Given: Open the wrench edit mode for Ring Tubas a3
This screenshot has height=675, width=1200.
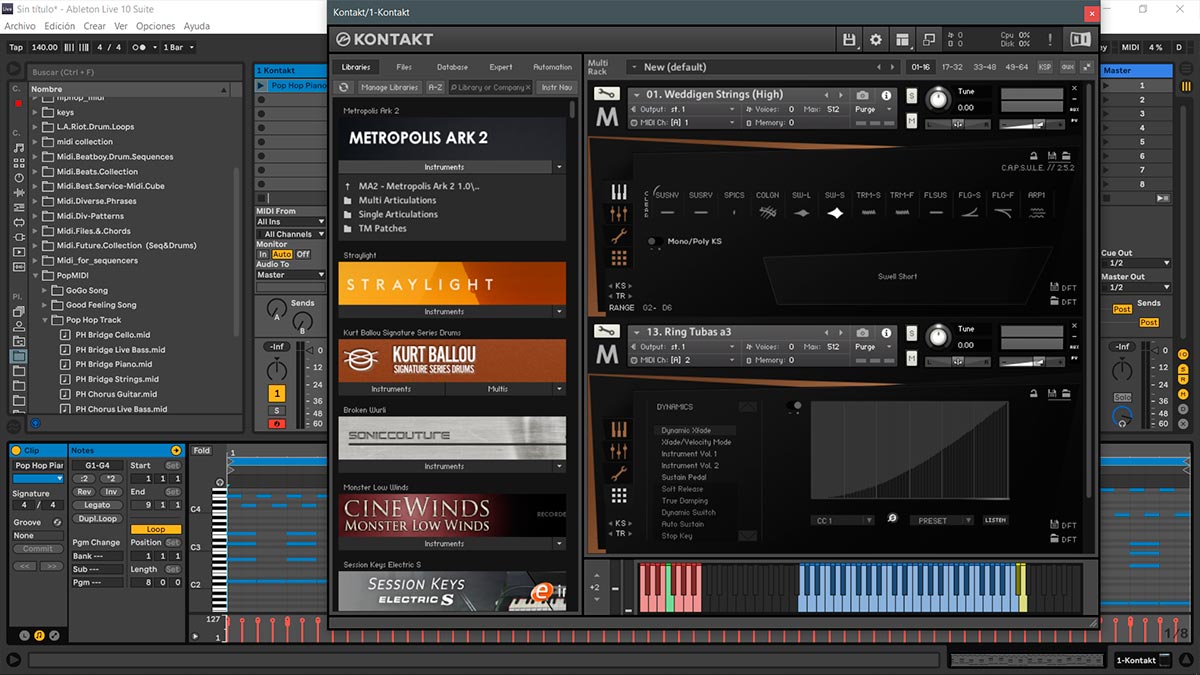Looking at the screenshot, I should point(606,332).
